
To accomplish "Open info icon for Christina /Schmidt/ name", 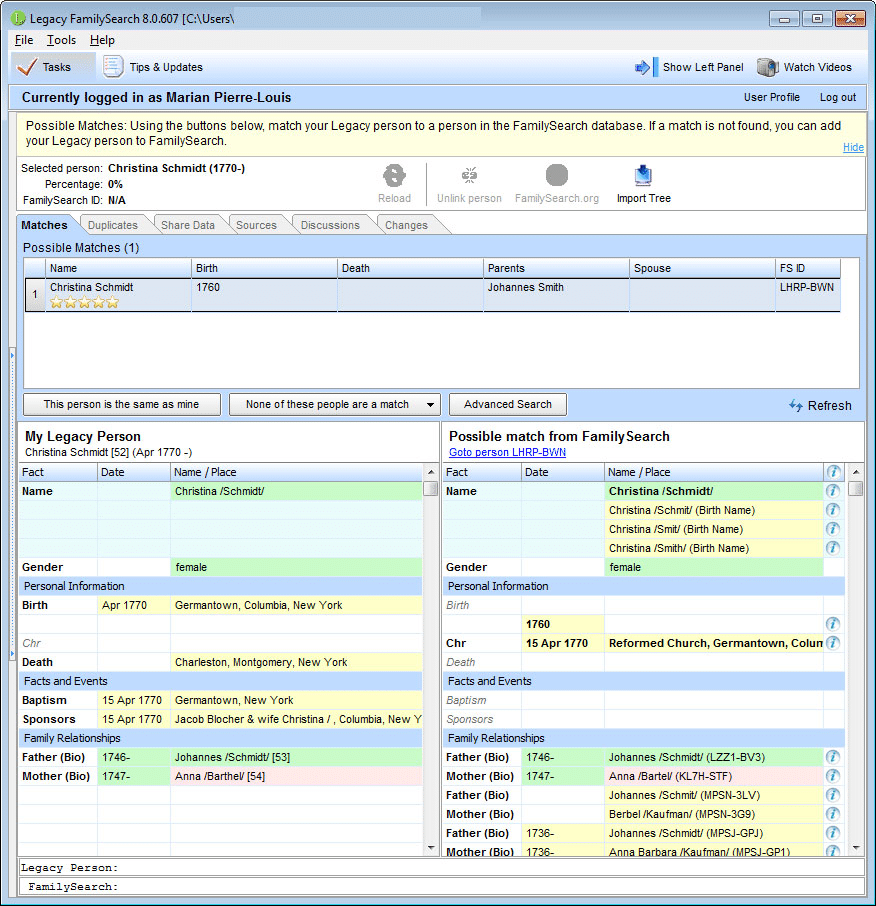I will click(833, 491).
